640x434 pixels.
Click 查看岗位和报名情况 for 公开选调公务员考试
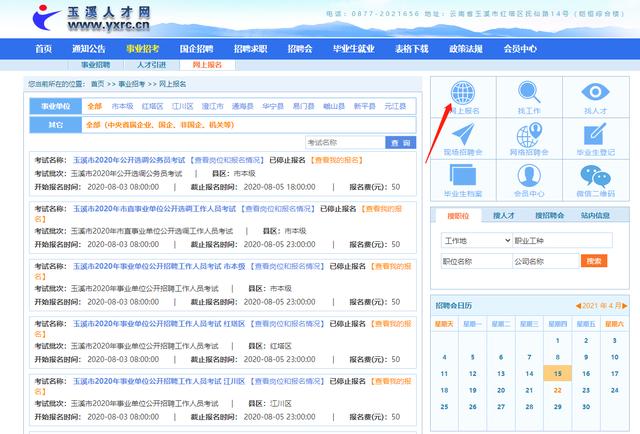(227, 160)
